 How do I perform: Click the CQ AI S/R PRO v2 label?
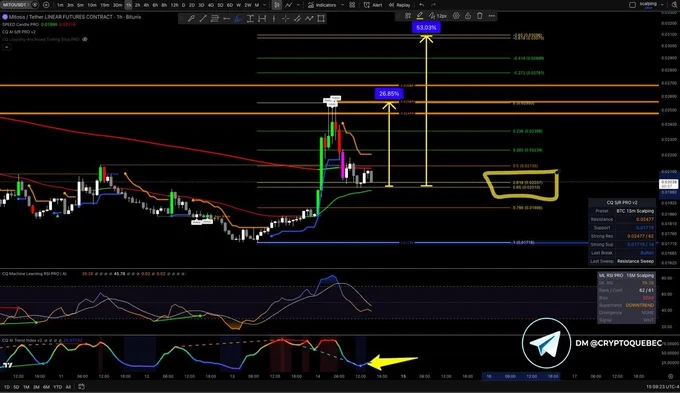[x=19, y=32]
